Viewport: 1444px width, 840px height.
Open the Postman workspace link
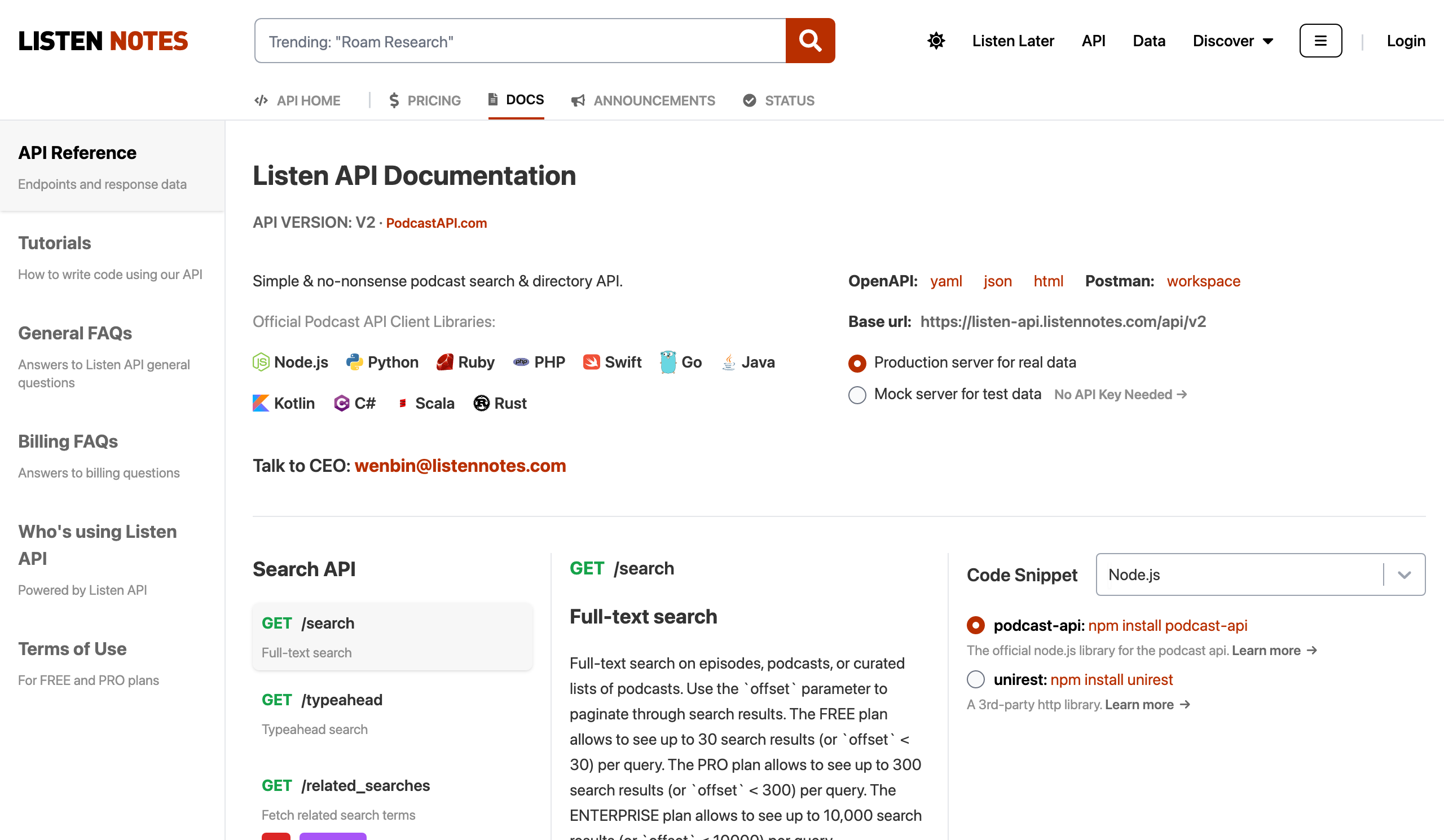pyautogui.click(x=1203, y=281)
